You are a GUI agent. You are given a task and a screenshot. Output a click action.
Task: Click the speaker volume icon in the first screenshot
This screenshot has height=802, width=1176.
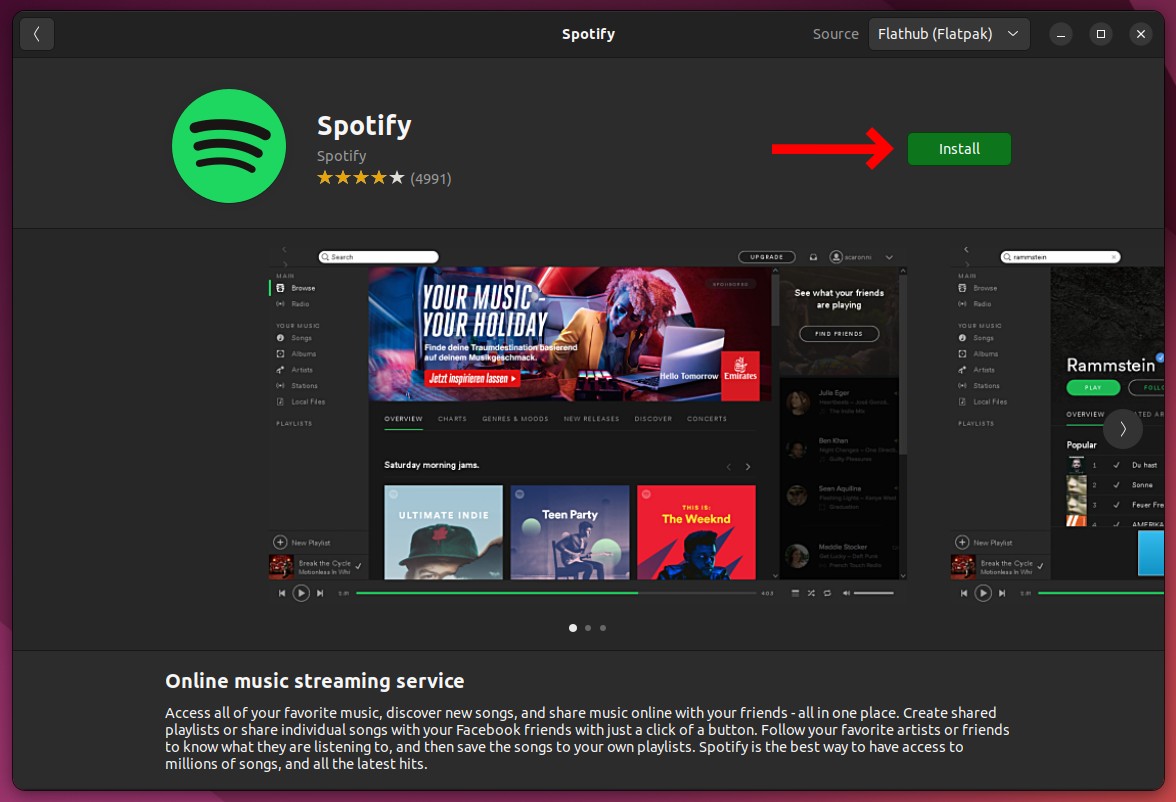845,593
